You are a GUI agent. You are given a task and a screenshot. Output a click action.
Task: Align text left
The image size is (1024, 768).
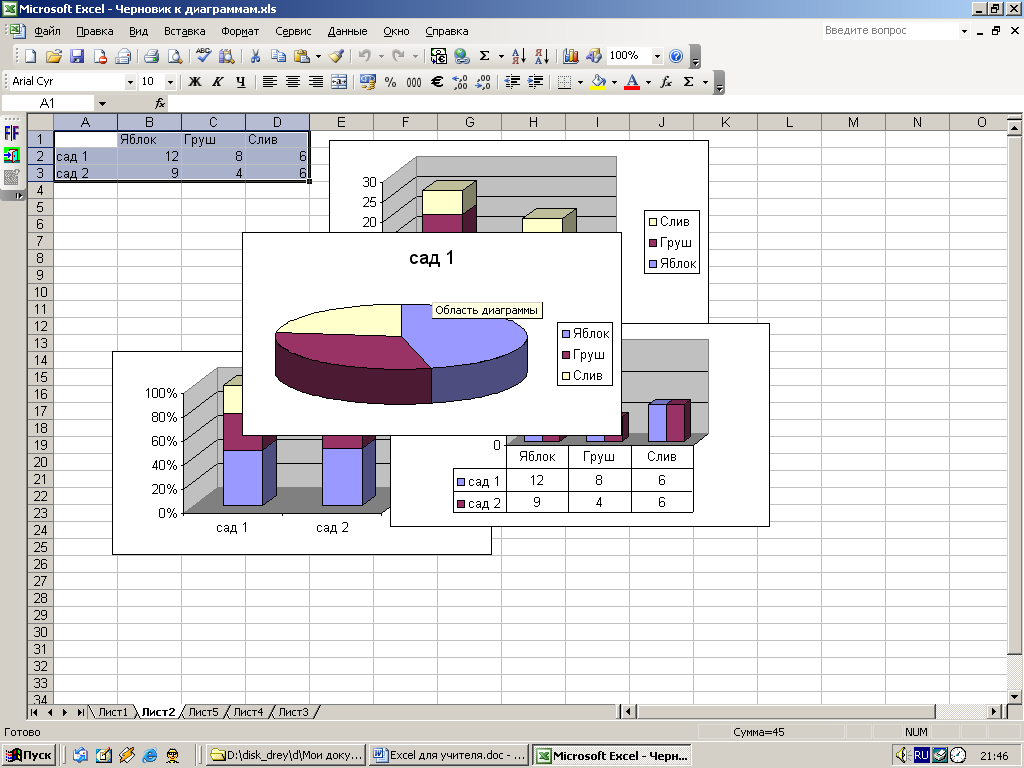tap(270, 82)
